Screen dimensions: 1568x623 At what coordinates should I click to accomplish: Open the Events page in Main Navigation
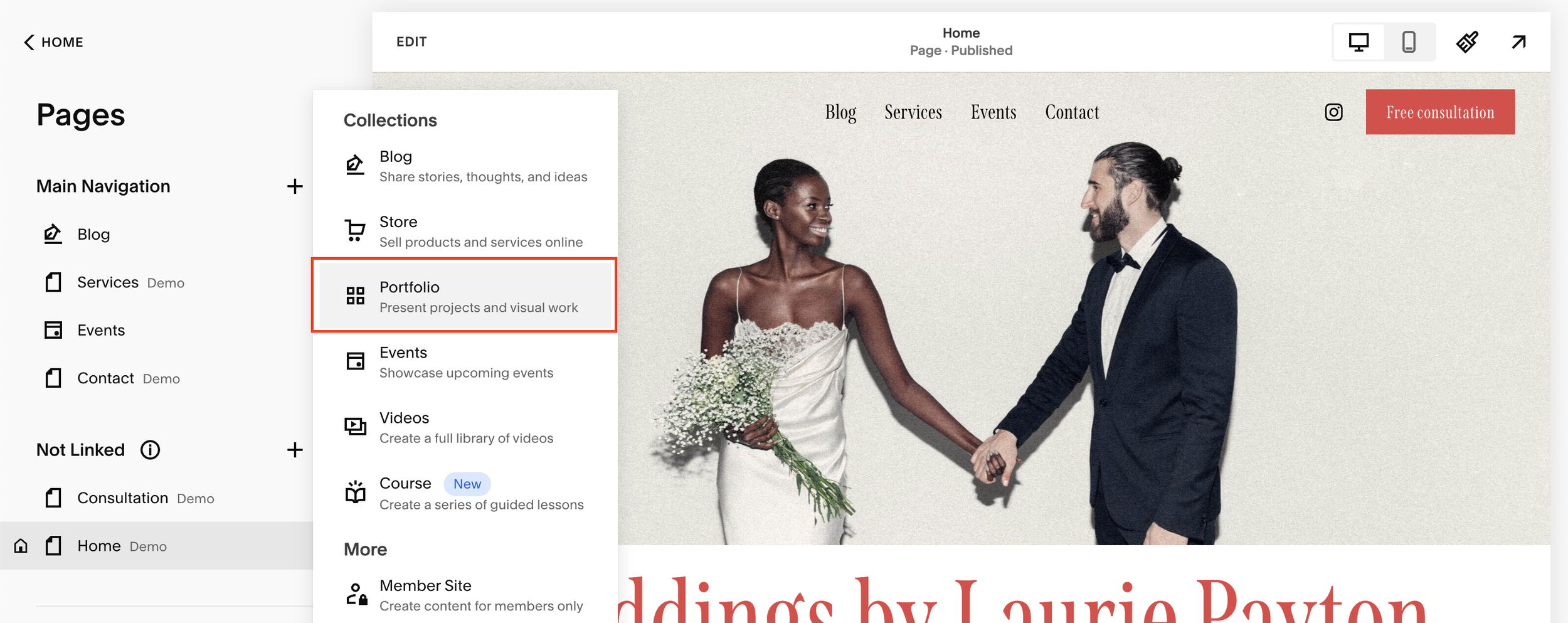[101, 330]
